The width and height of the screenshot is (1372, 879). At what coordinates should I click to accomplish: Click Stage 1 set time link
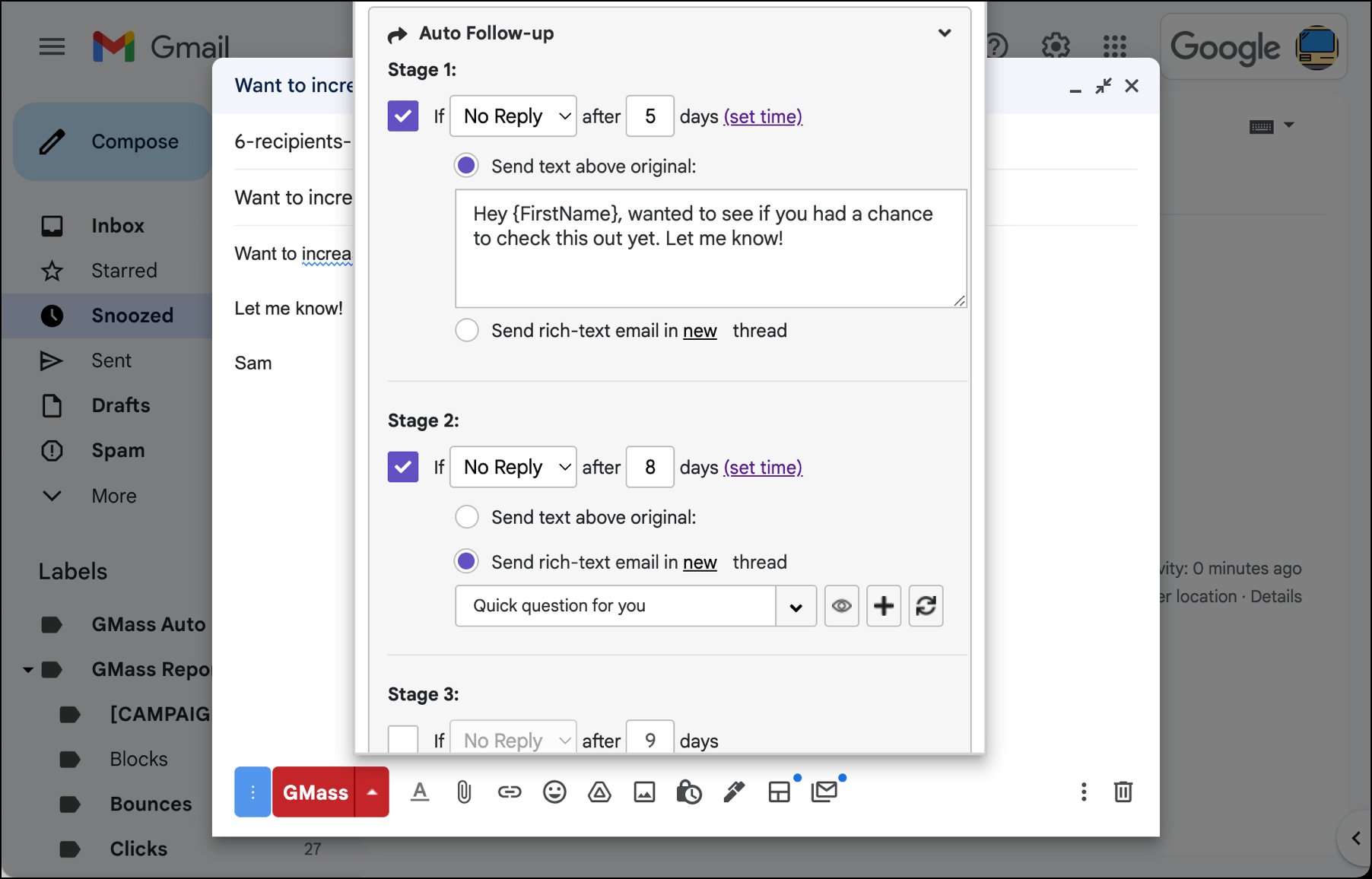click(763, 116)
